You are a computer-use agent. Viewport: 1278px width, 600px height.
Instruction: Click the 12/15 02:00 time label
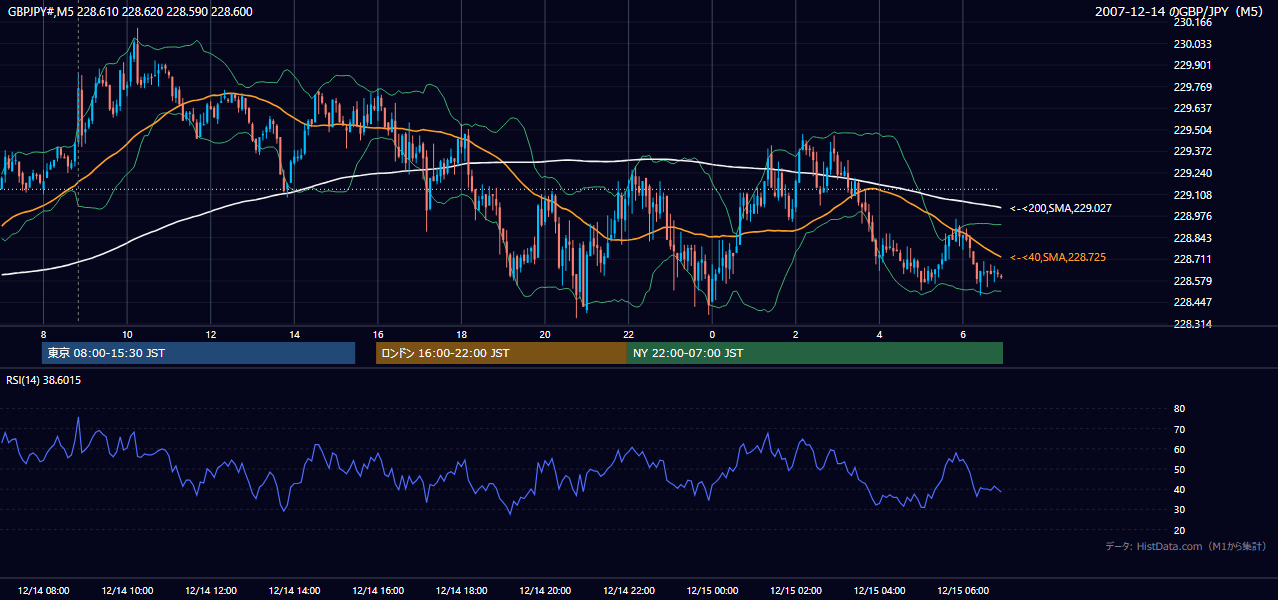click(795, 591)
